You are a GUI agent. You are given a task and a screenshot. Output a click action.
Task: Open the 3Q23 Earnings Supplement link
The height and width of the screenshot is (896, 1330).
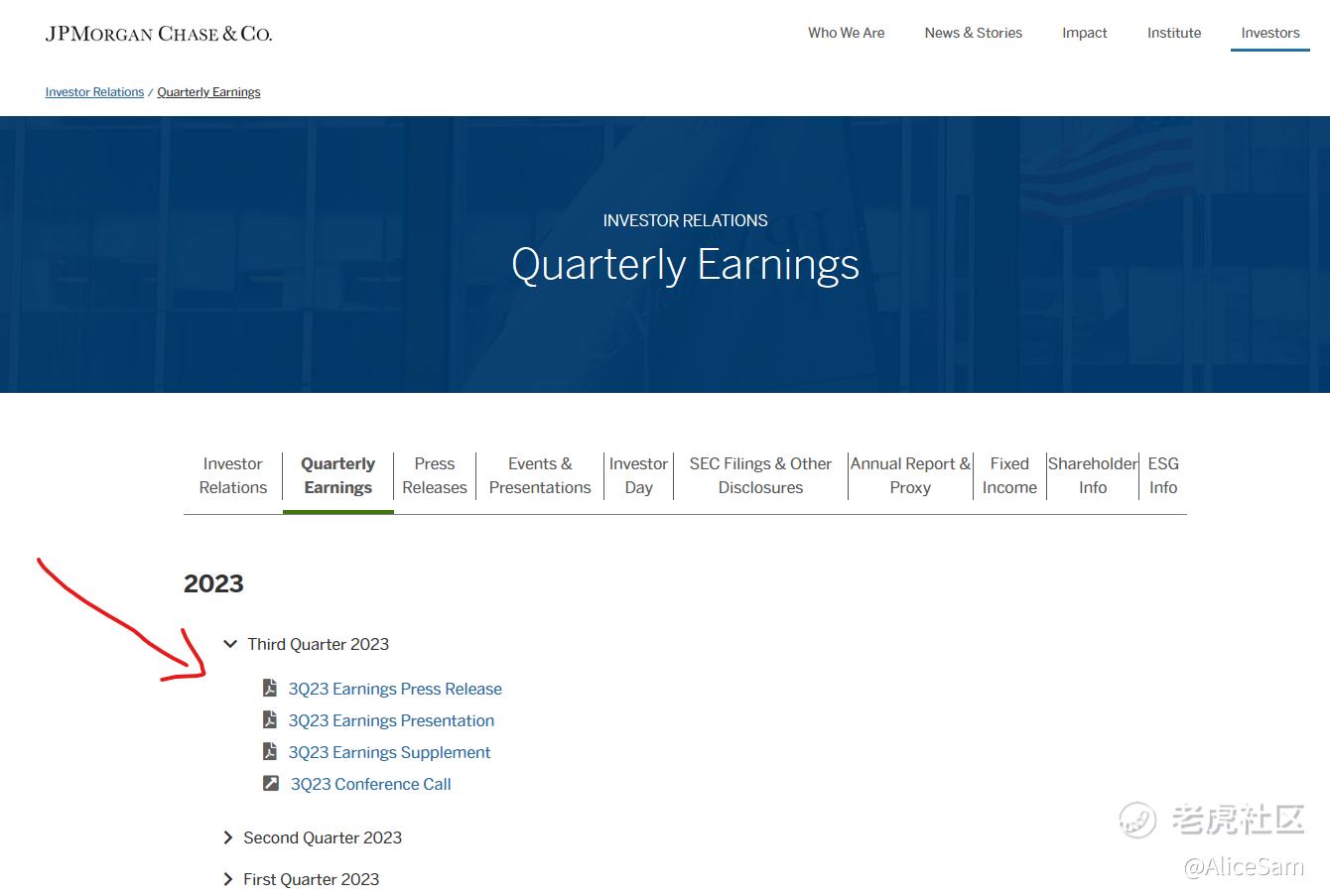point(389,752)
